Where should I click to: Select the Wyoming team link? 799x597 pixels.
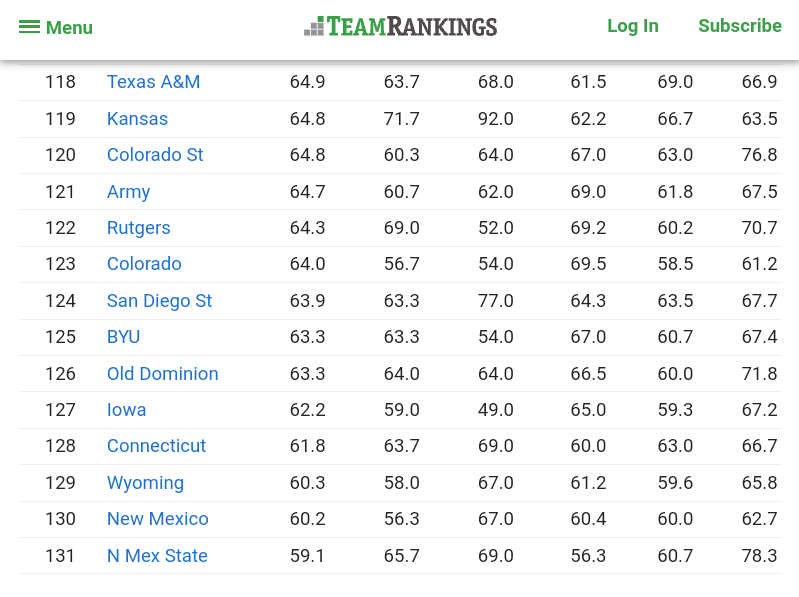[145, 483]
